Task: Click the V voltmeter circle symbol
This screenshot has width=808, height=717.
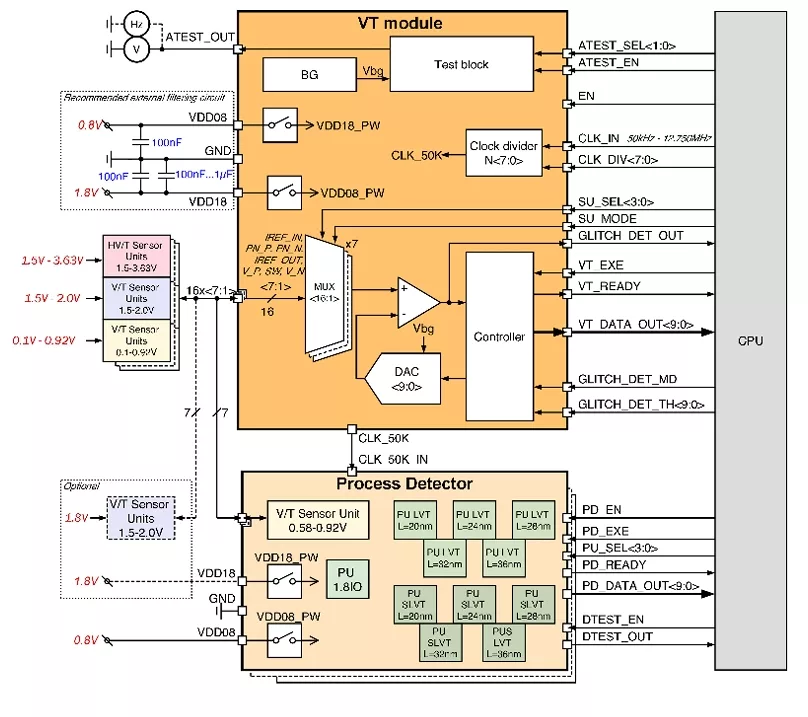Action: coord(137,46)
